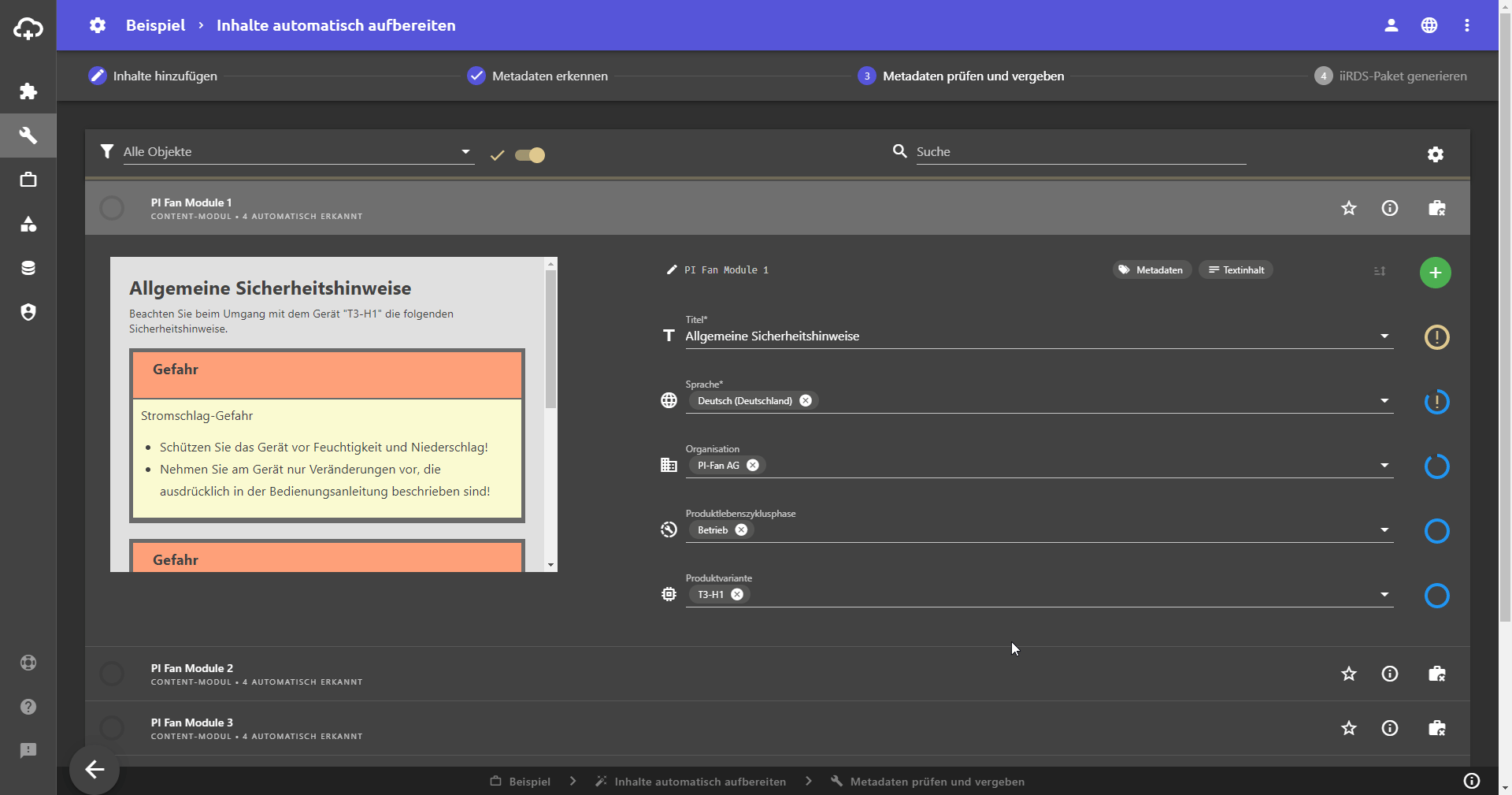Viewport: 1512px width, 795px height.
Task: Open the cloud home logo
Action: coord(28,29)
